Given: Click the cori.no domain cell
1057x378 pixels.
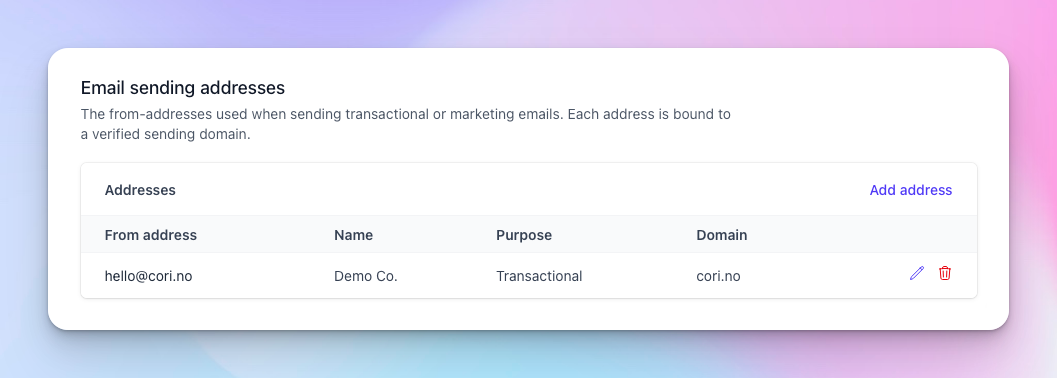Looking at the screenshot, I should [718, 276].
